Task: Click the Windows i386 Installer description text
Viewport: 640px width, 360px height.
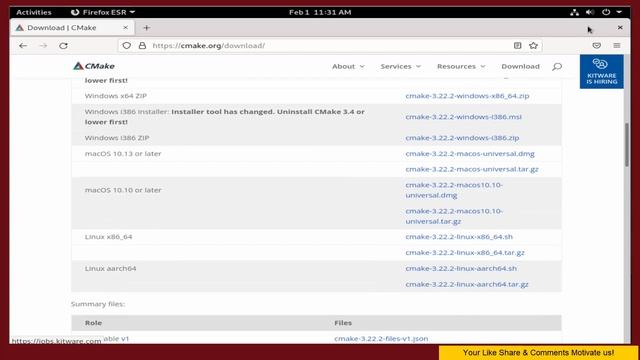Action: coord(224,117)
